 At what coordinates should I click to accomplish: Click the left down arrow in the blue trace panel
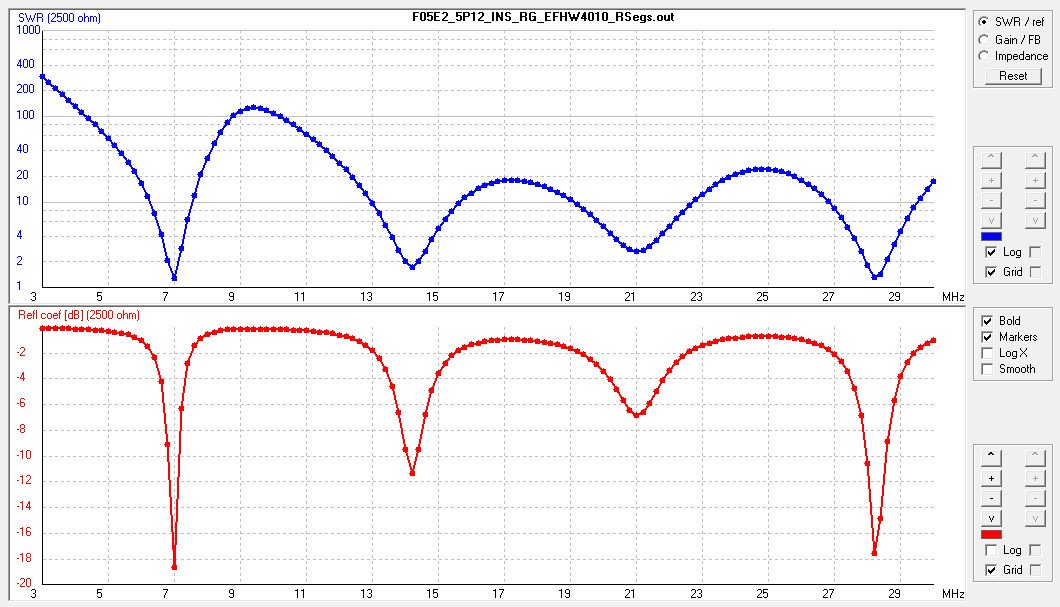pos(991,220)
